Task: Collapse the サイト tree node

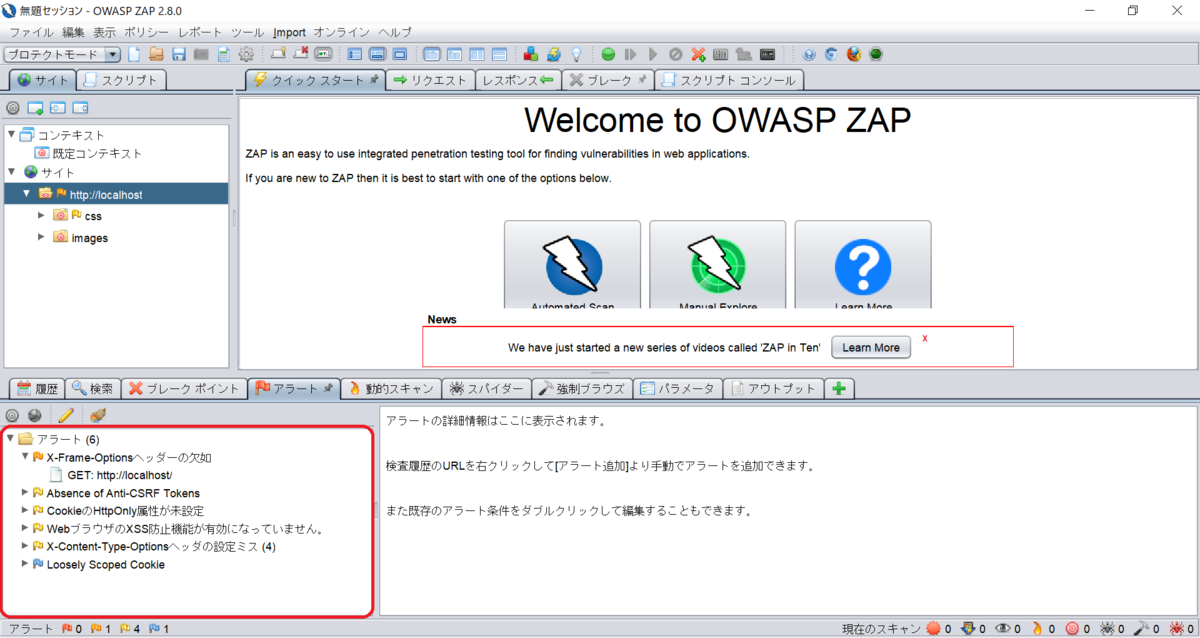Action: [x=11, y=172]
